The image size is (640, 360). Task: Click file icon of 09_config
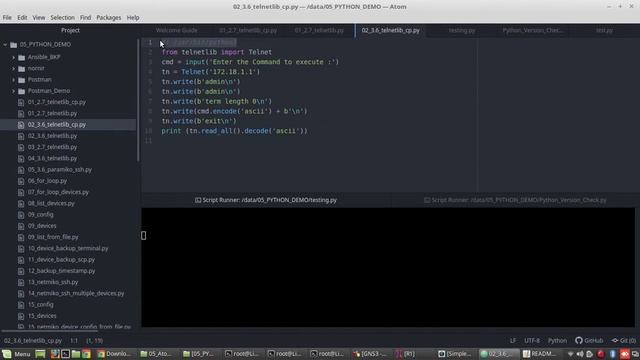(x=21, y=215)
